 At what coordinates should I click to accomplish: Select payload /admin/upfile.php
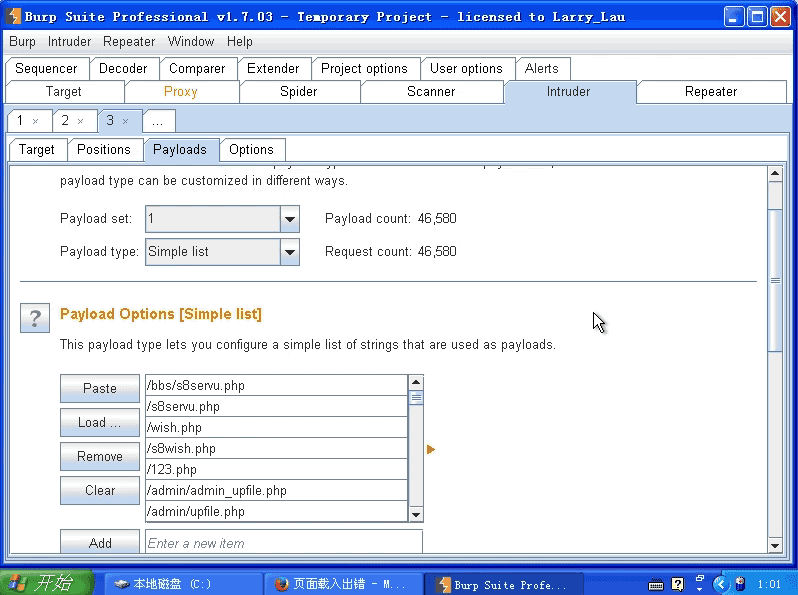(x=276, y=512)
